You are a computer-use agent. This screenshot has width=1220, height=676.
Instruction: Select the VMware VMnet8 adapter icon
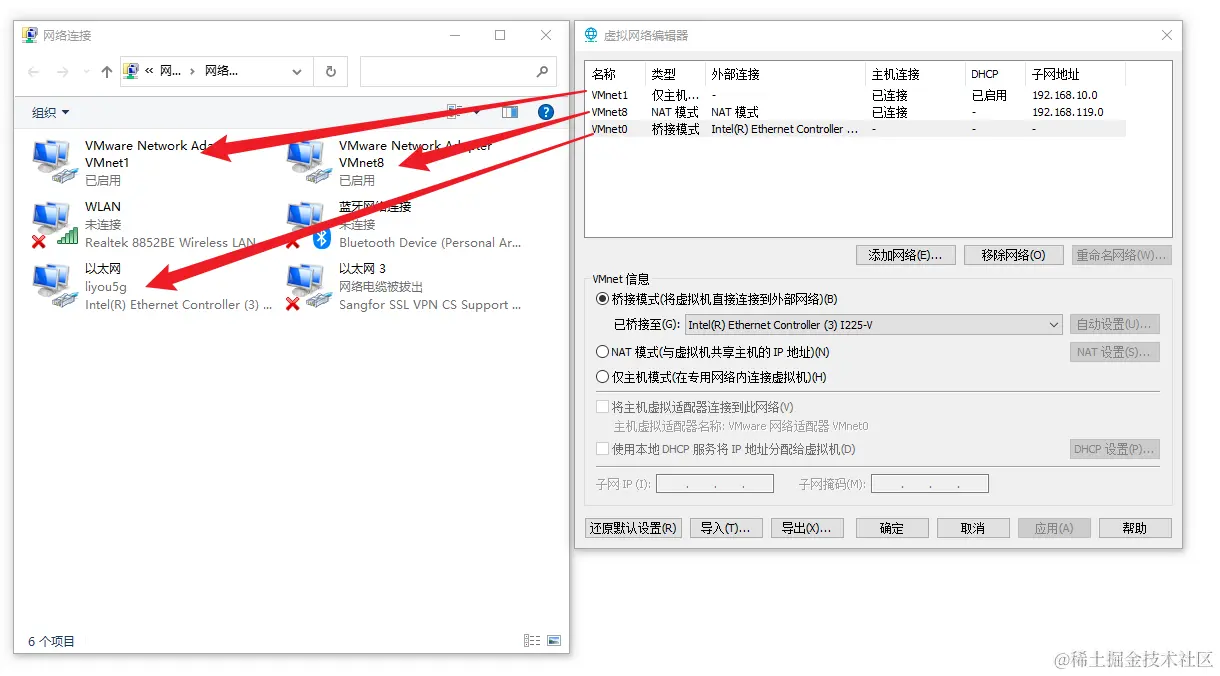pyautogui.click(x=308, y=162)
